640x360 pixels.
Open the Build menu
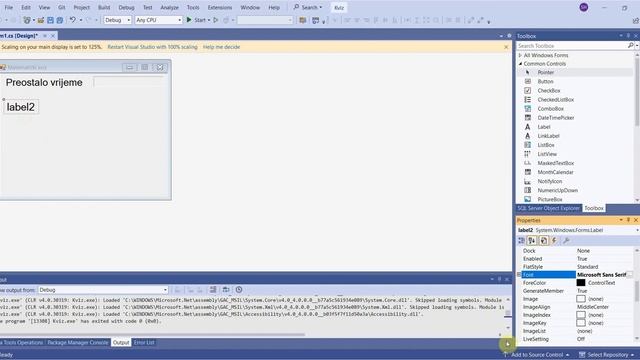pos(104,7)
